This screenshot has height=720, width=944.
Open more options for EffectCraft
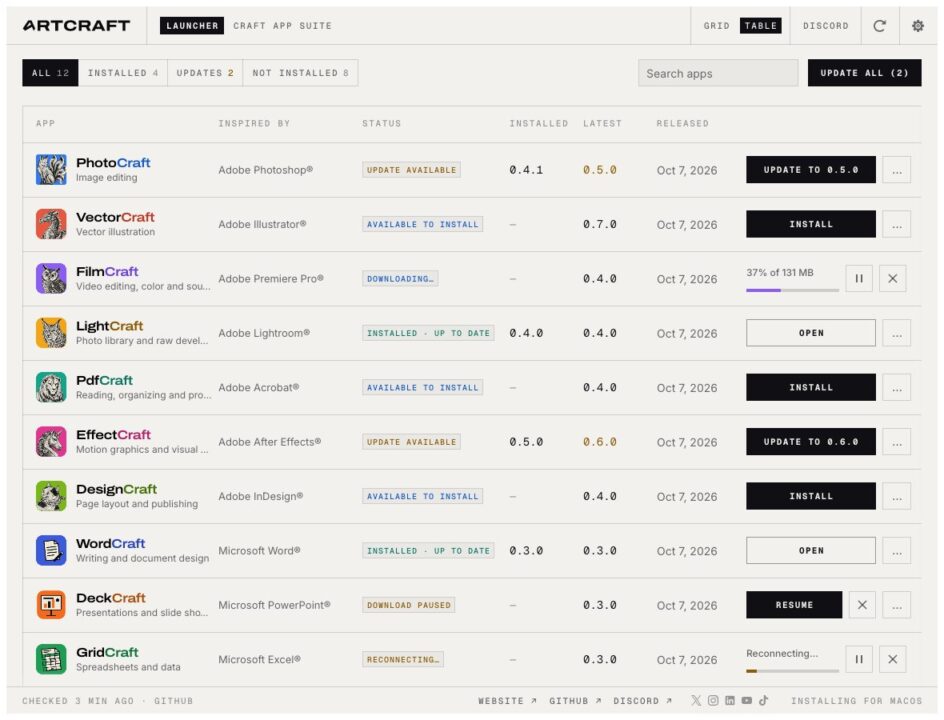(x=896, y=442)
